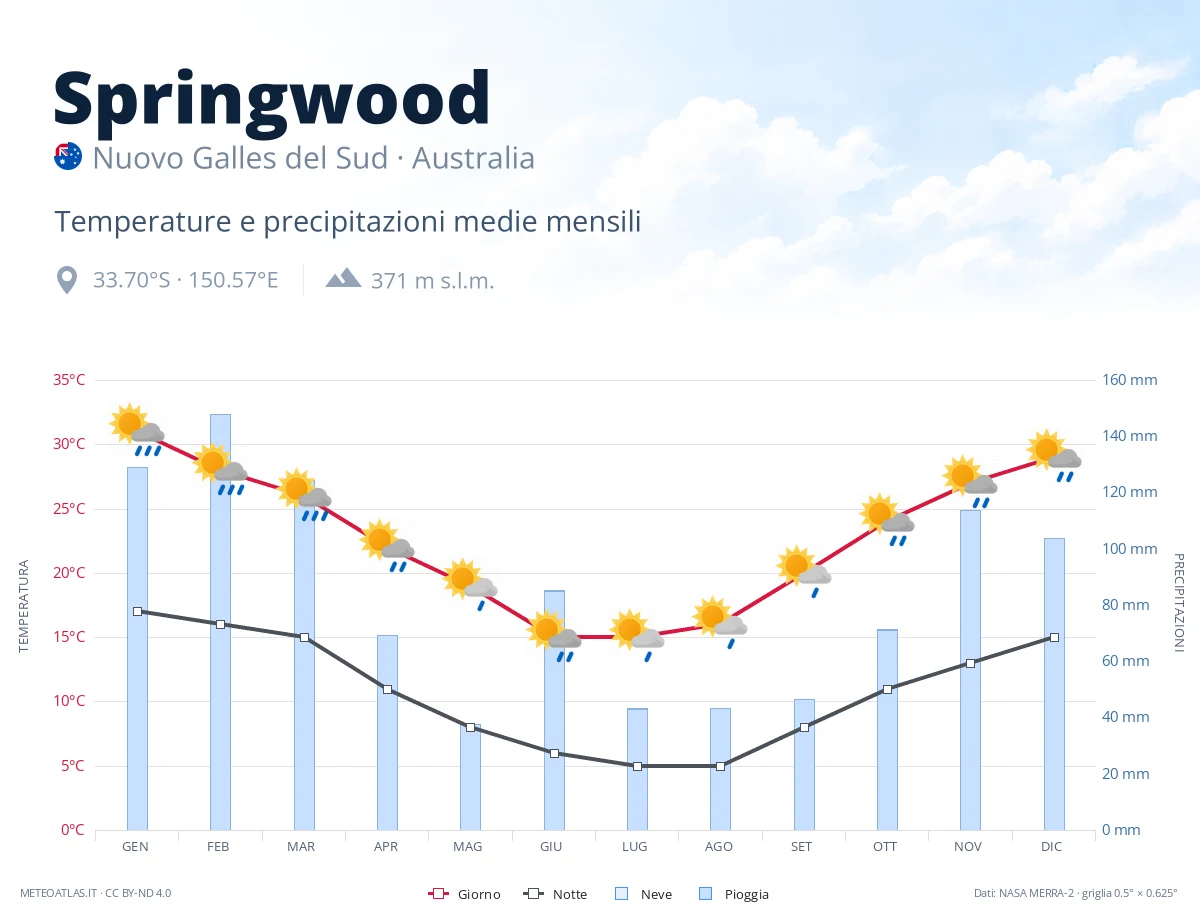Click the OTT weather icon
The height and width of the screenshot is (920, 1200).
[887, 520]
